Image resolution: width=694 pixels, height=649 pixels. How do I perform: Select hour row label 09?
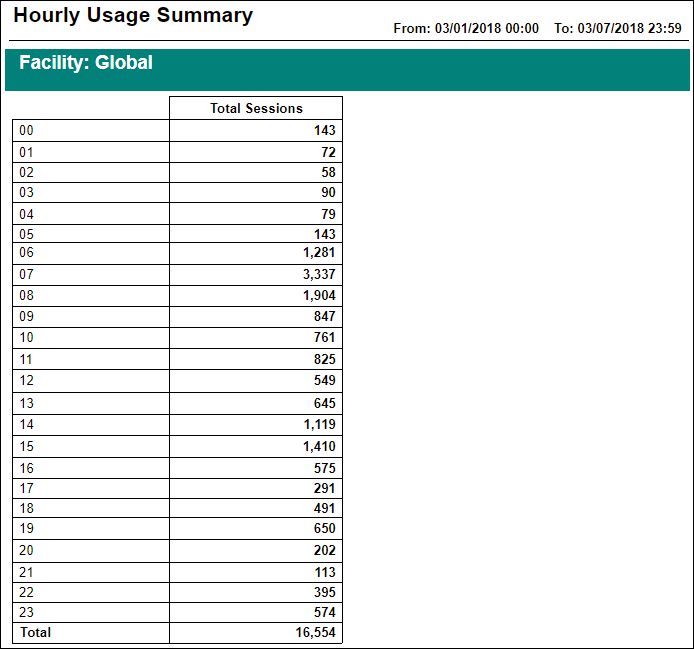pyautogui.click(x=27, y=317)
